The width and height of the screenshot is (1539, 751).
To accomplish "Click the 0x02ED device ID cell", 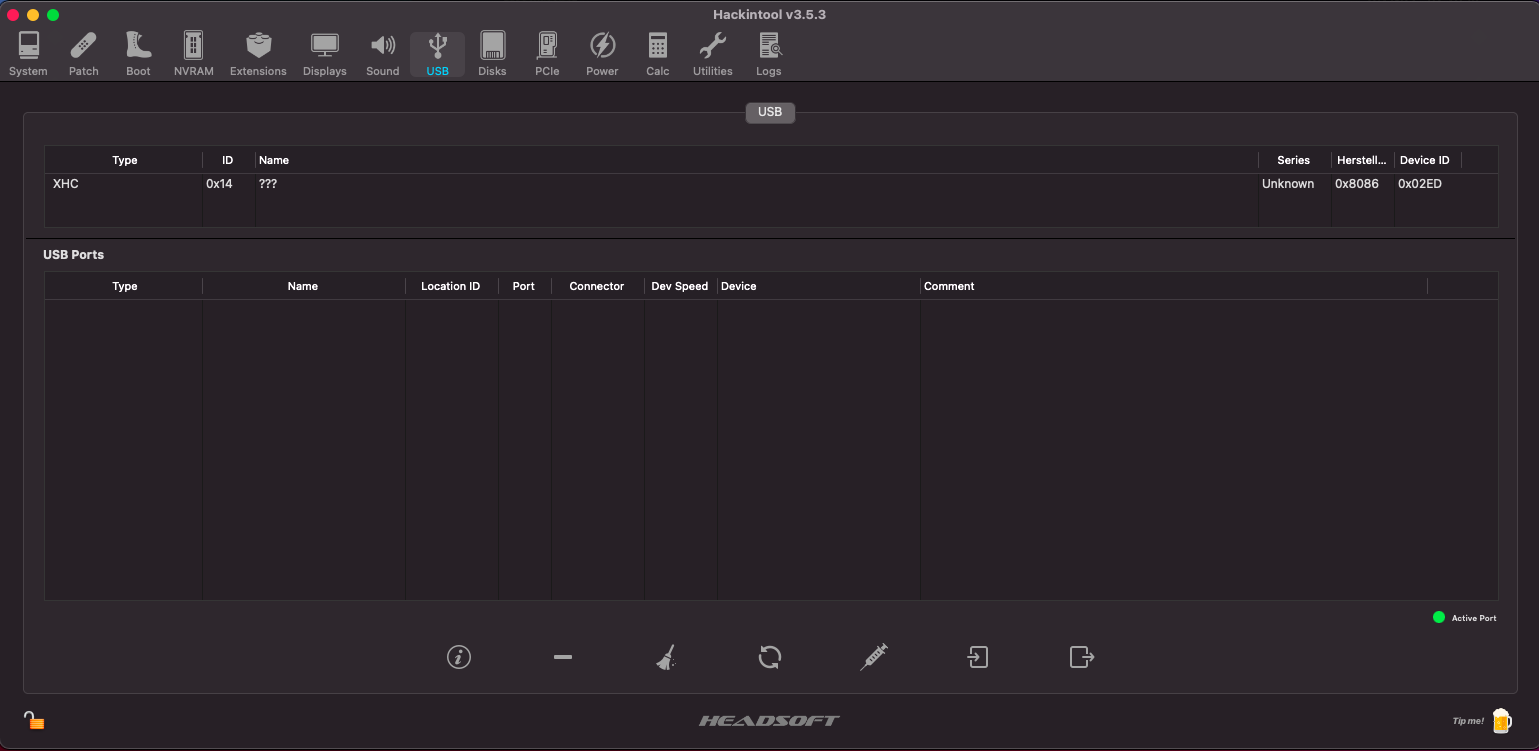I will click(1420, 184).
